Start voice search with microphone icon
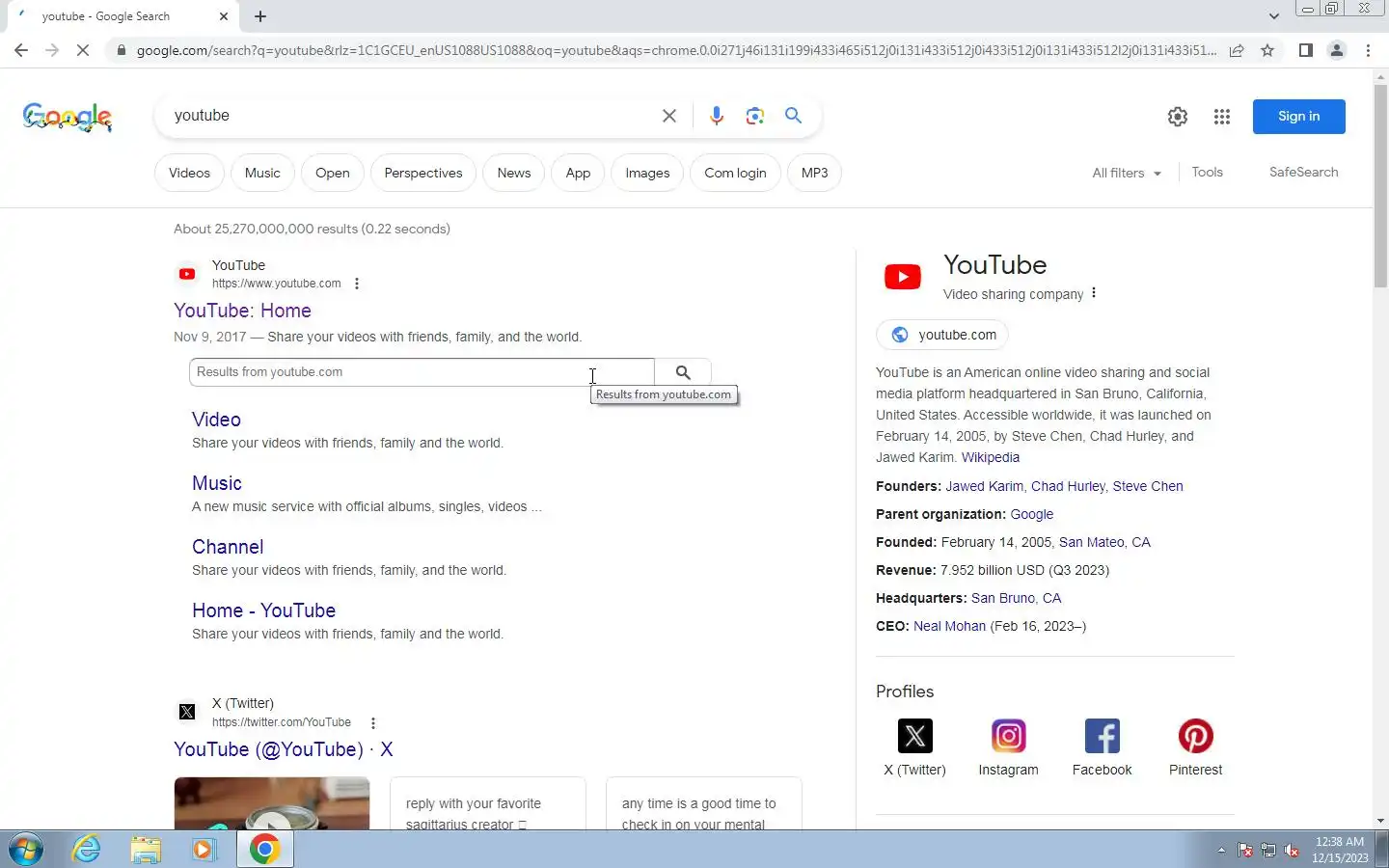Screen dimensions: 1389x868 coord(716,116)
